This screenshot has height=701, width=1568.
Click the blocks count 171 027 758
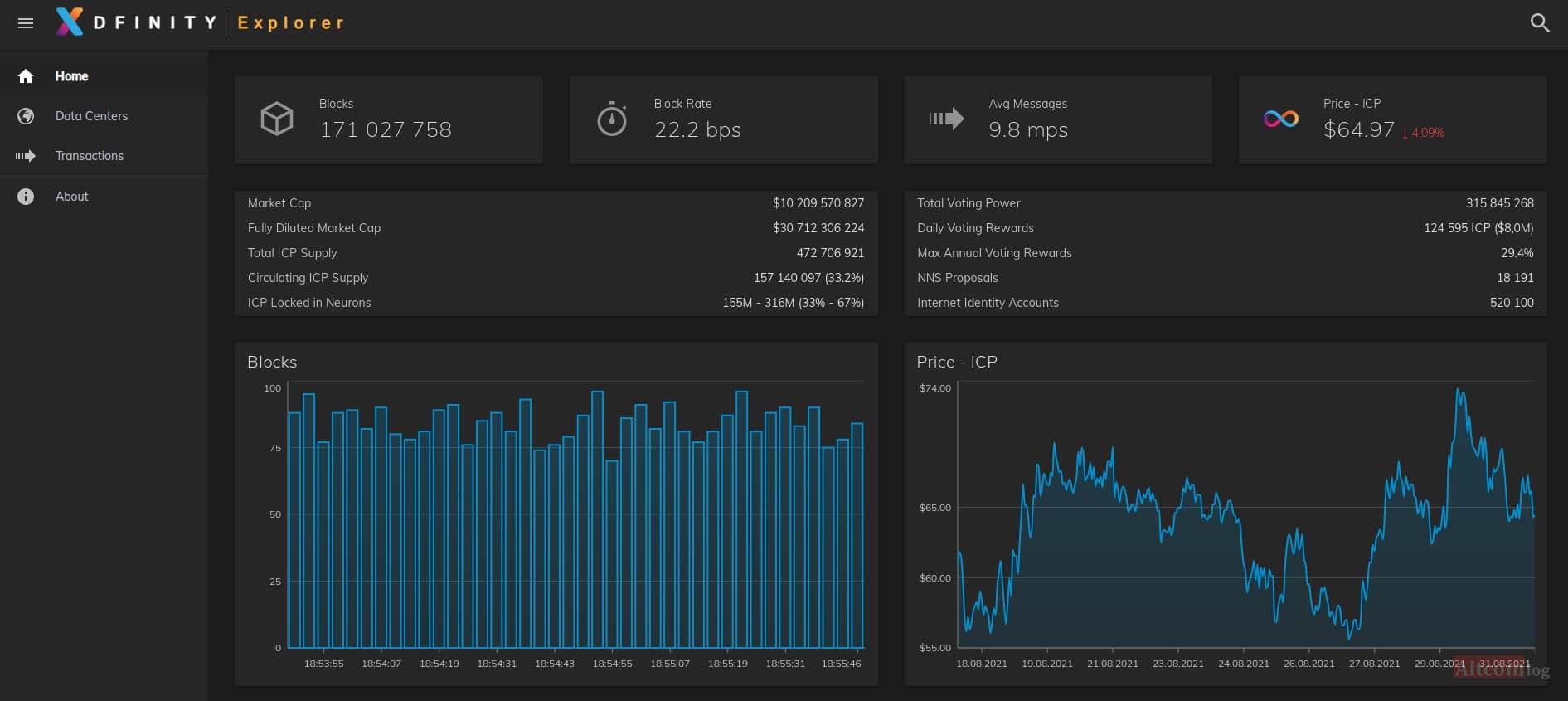(x=386, y=129)
